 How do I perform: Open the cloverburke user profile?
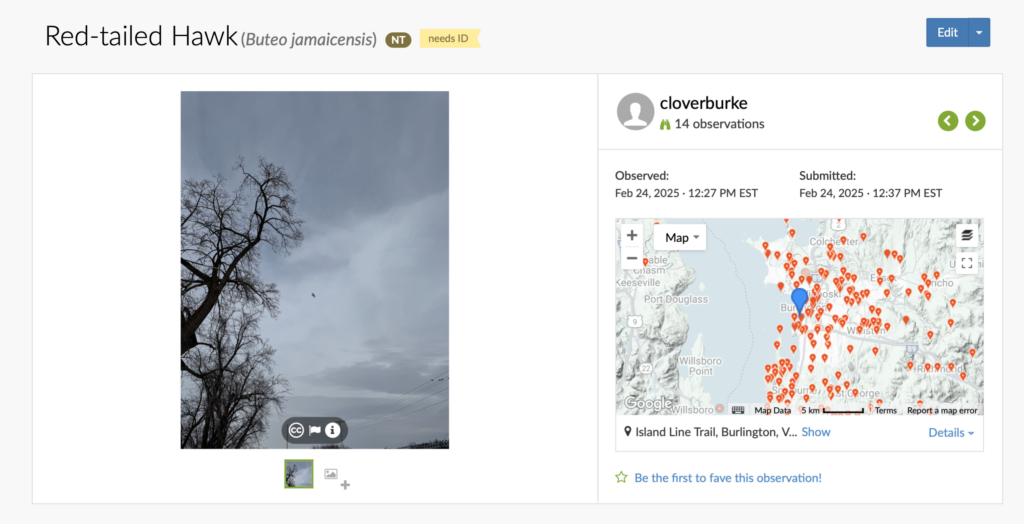coord(703,103)
